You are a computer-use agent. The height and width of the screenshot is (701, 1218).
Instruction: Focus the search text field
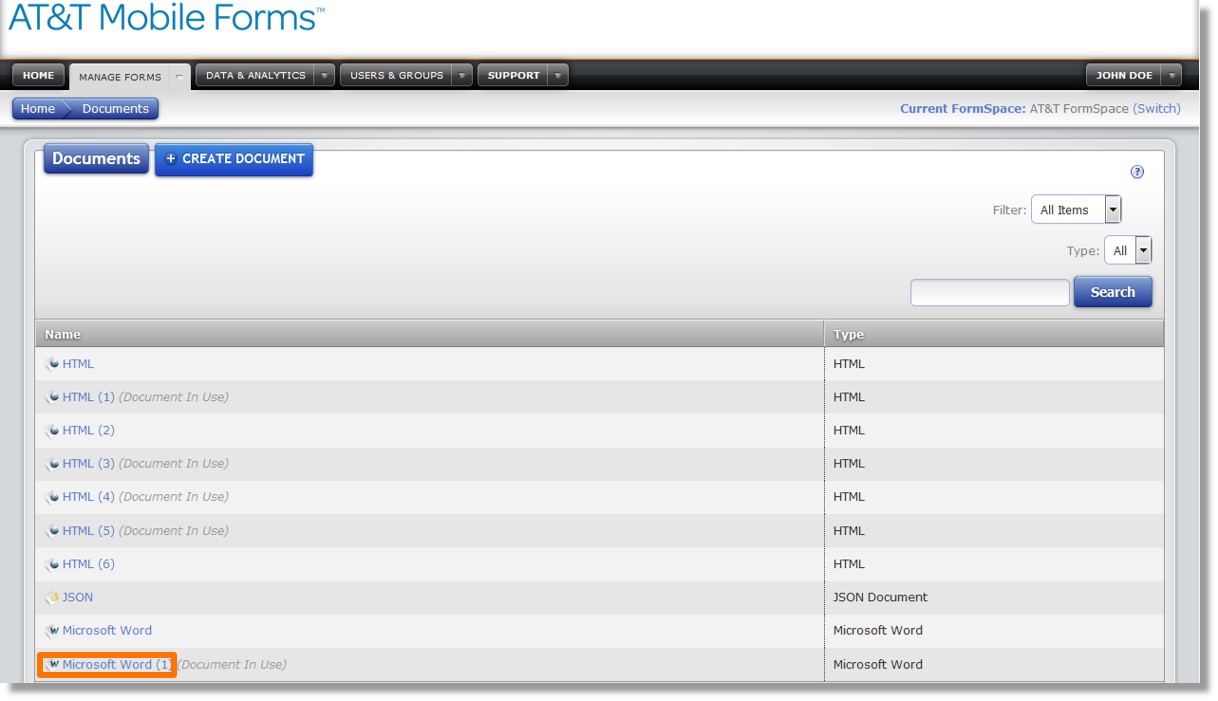[990, 292]
